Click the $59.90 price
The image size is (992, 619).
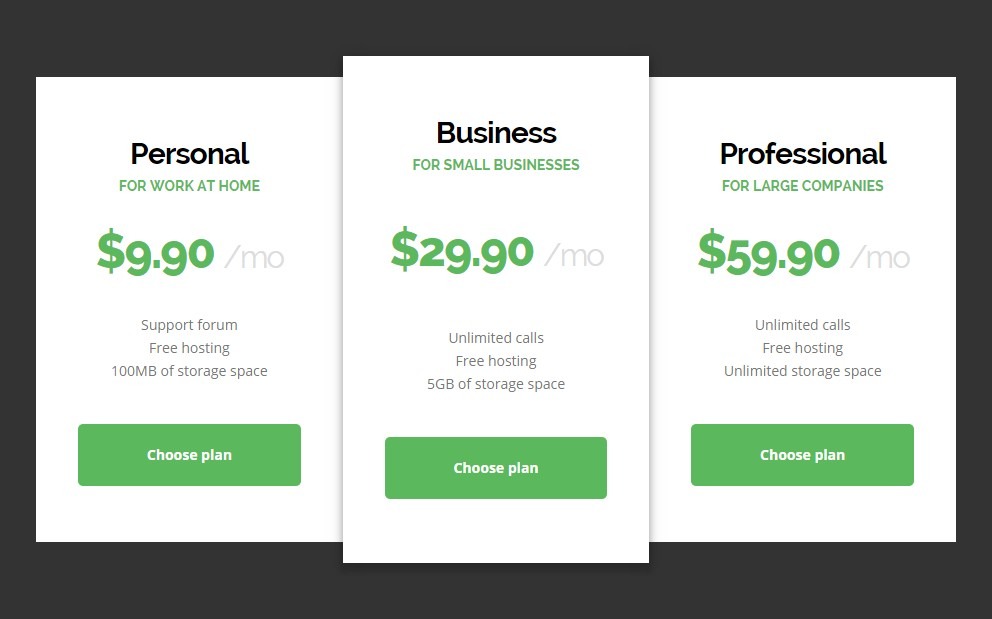pyautogui.click(x=769, y=253)
